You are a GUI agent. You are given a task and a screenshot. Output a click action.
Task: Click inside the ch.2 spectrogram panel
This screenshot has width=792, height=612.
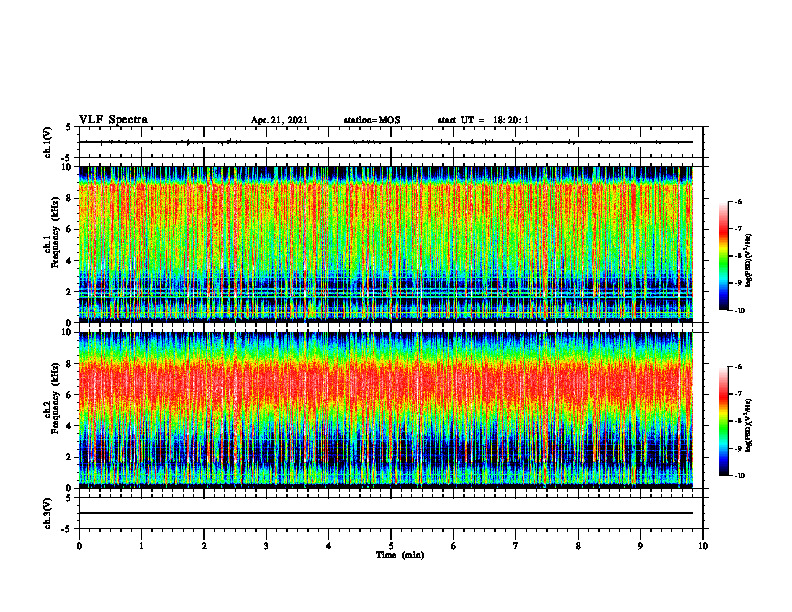(x=386, y=410)
